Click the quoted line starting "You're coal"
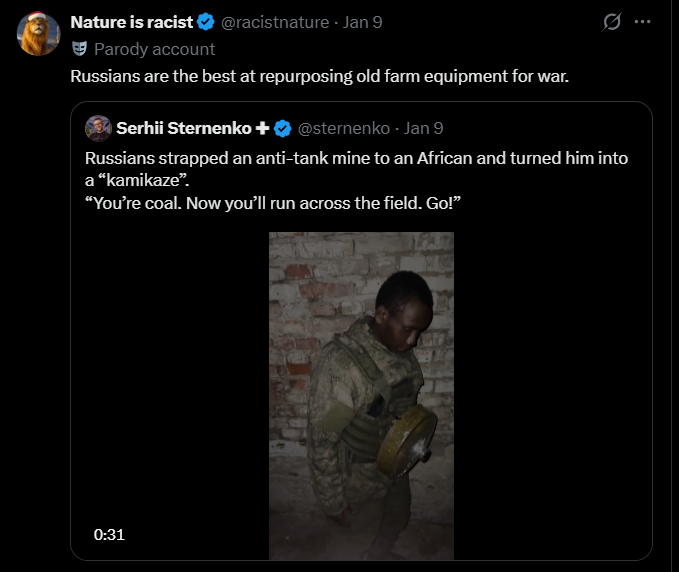This screenshot has height=572, width=679. pos(272,203)
